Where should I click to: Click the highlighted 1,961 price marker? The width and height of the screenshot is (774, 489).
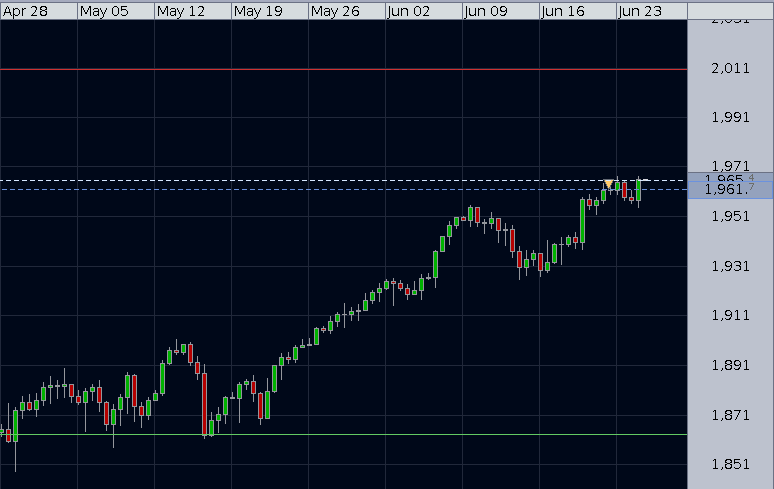pyautogui.click(x=730, y=189)
